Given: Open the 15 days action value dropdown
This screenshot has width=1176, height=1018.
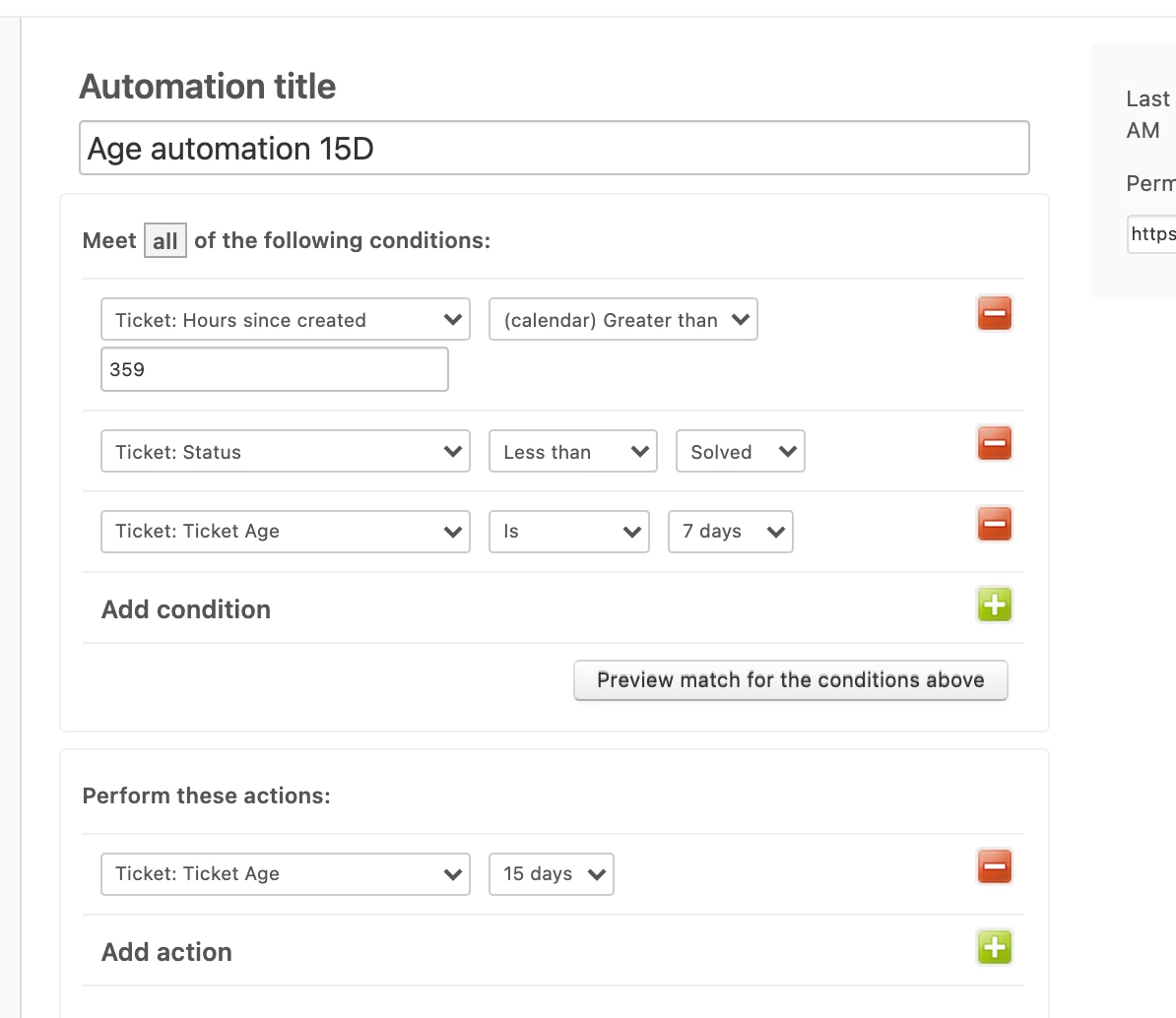Looking at the screenshot, I should click(x=551, y=874).
